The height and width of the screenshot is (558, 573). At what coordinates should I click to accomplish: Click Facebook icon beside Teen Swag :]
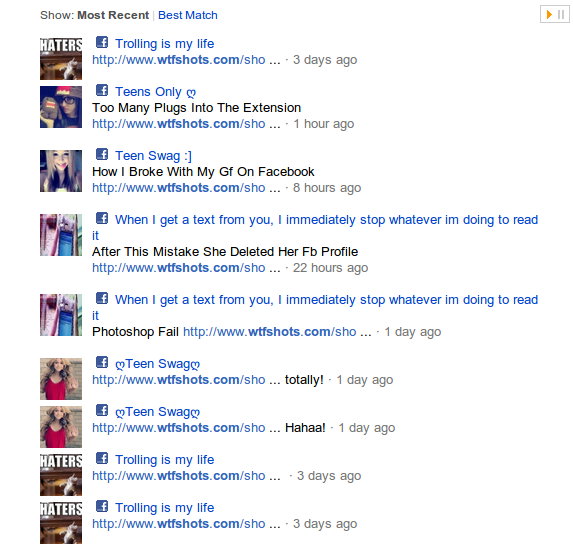102,154
